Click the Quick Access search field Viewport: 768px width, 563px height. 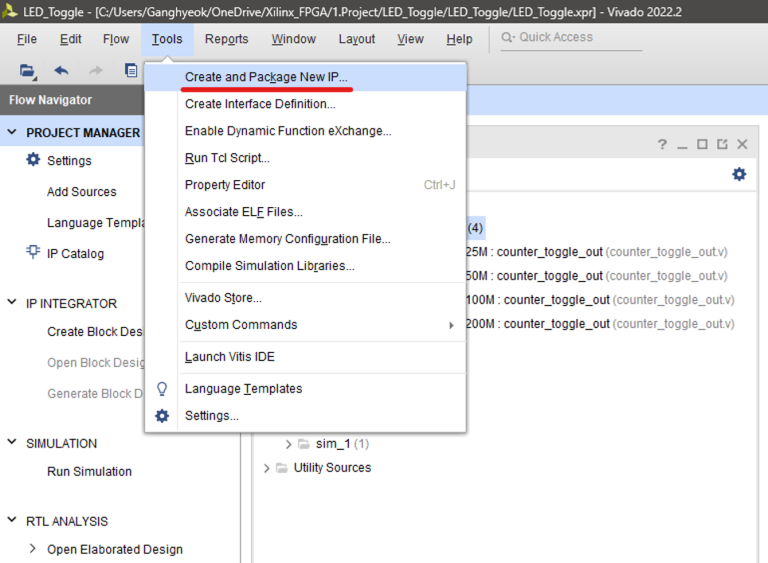pos(571,37)
